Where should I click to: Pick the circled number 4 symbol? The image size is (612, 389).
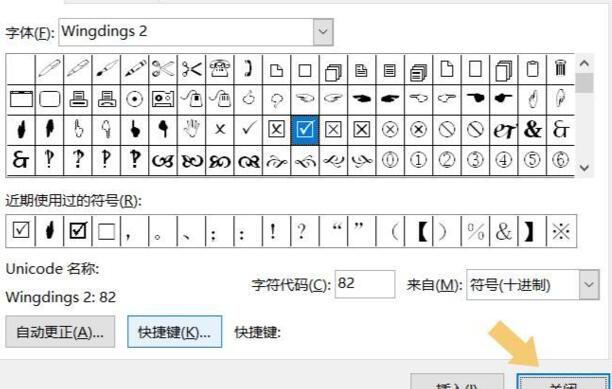pyautogui.click(x=504, y=160)
